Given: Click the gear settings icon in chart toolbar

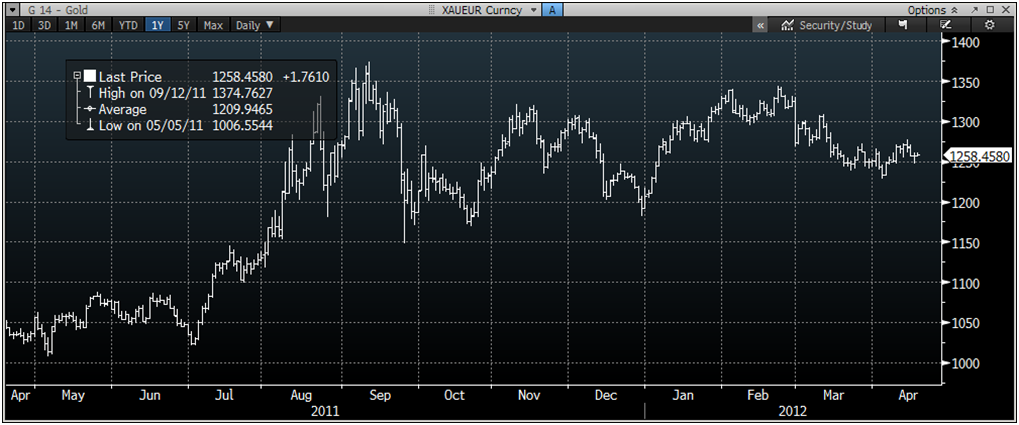Looking at the screenshot, I should tap(988, 24).
